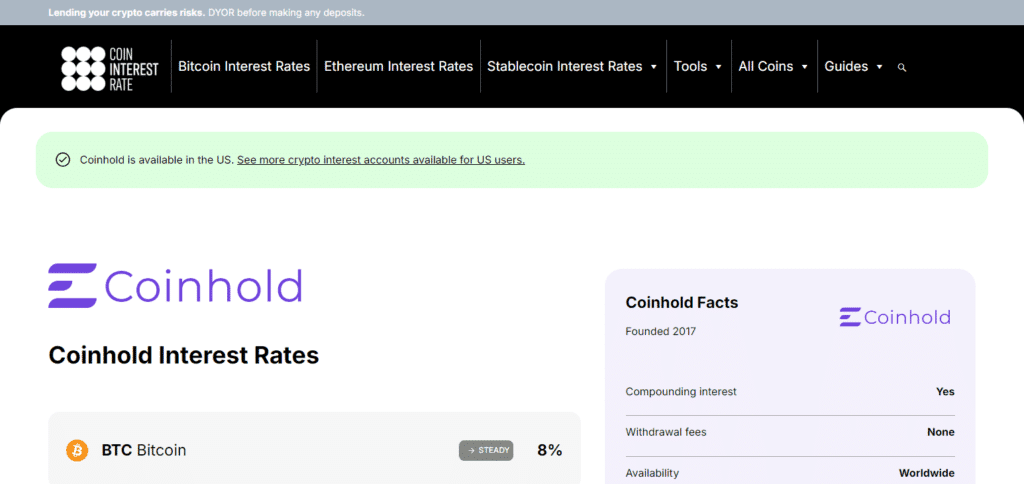Click the Compounding interest label
This screenshot has height=484, width=1024.
coord(681,392)
